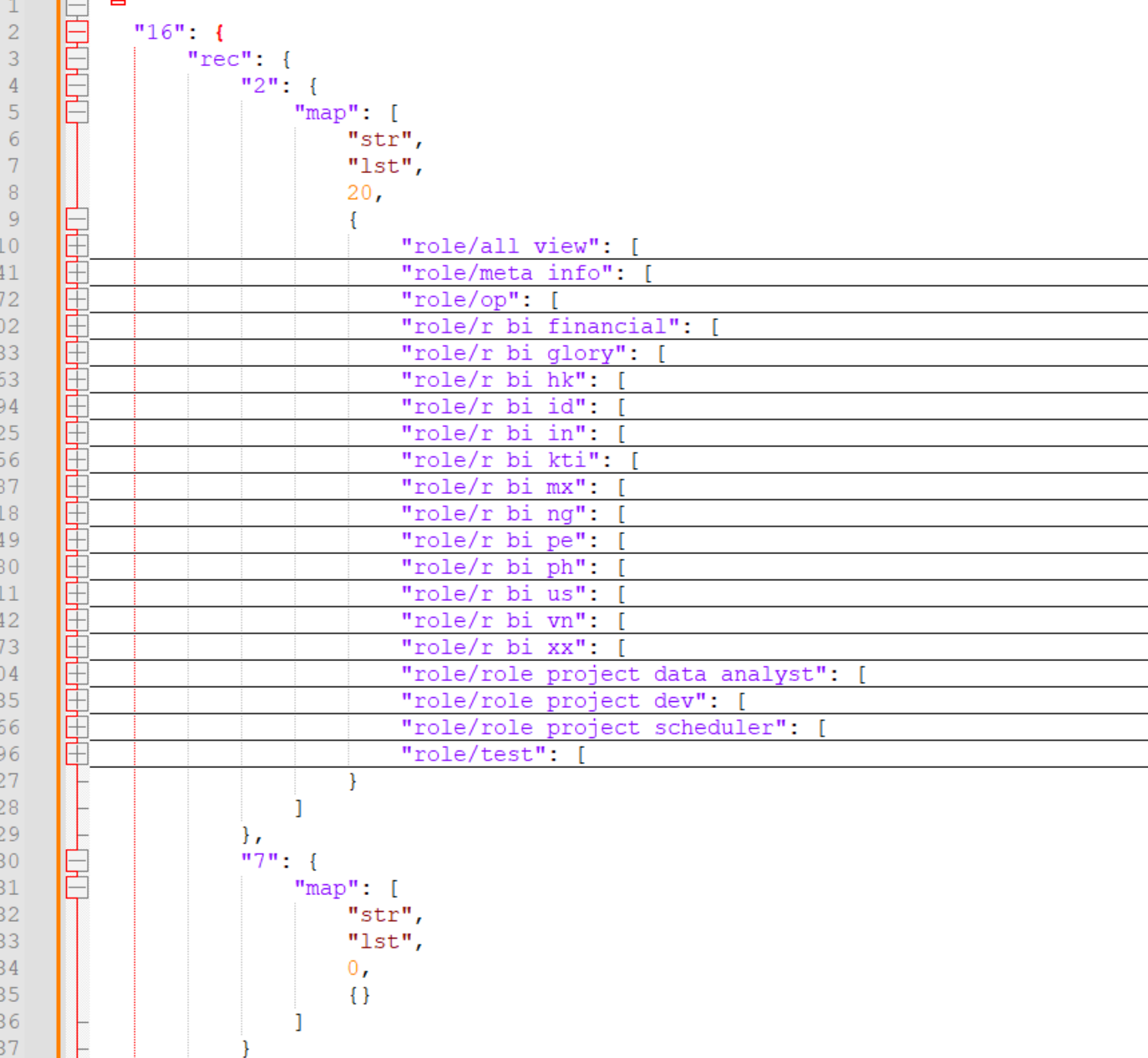Collapse the second "map" array fold marker
Viewport: 1148px width, 1058px height.
click(77, 888)
